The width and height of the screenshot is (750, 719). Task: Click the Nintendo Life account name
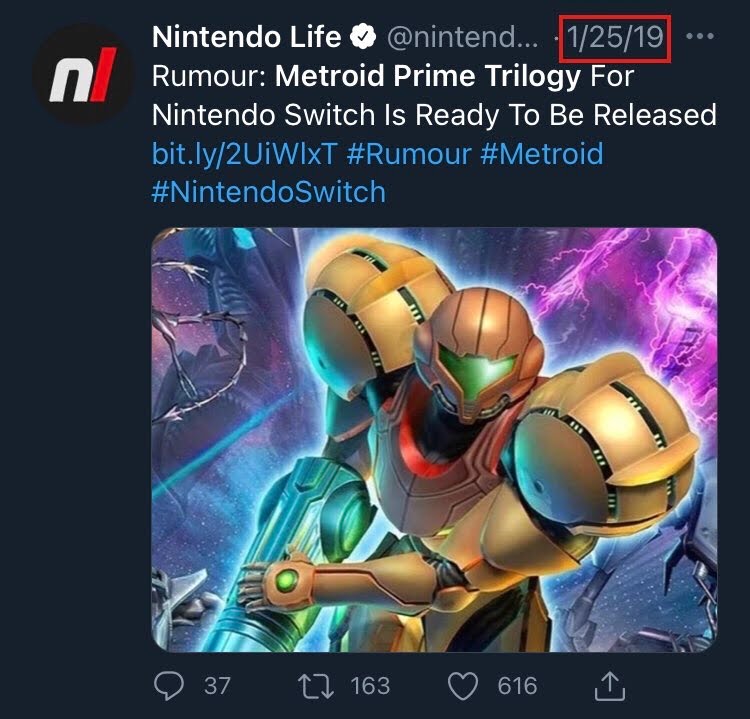tap(246, 39)
